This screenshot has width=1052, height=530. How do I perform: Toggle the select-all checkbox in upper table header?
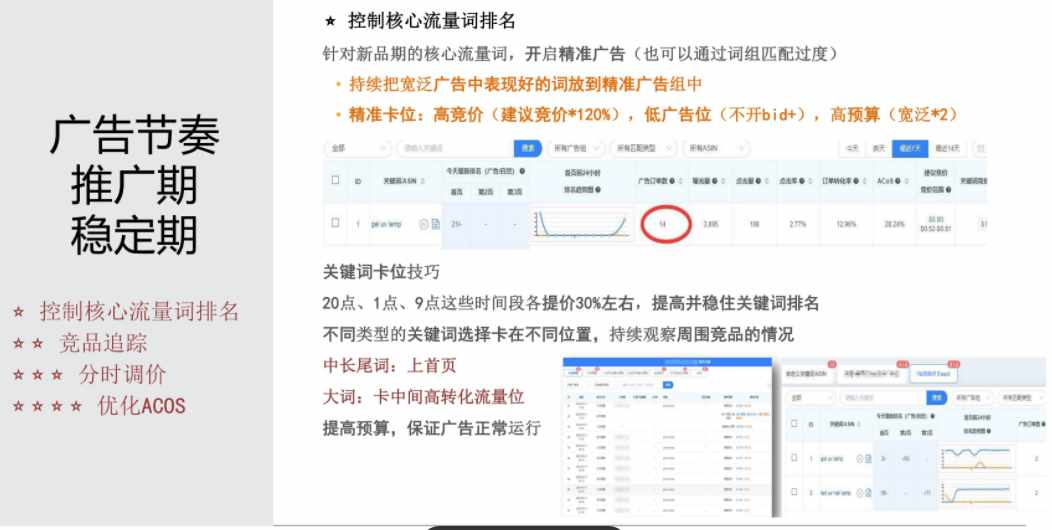(335, 180)
